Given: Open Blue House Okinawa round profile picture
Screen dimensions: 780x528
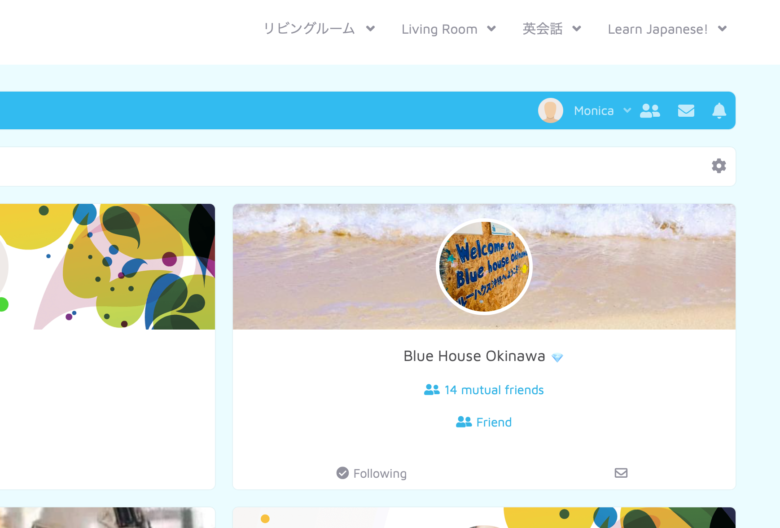Looking at the screenshot, I should point(484,267).
